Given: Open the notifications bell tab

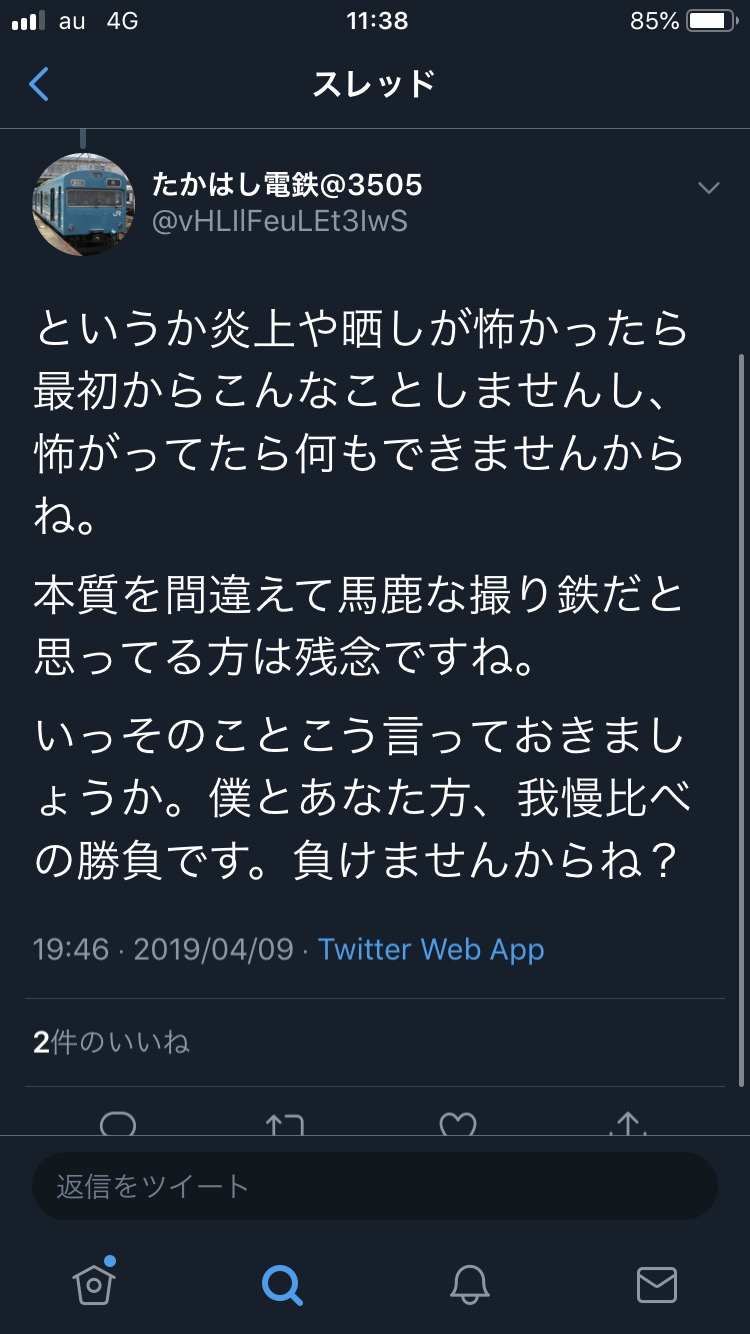Looking at the screenshot, I should click(x=469, y=1283).
